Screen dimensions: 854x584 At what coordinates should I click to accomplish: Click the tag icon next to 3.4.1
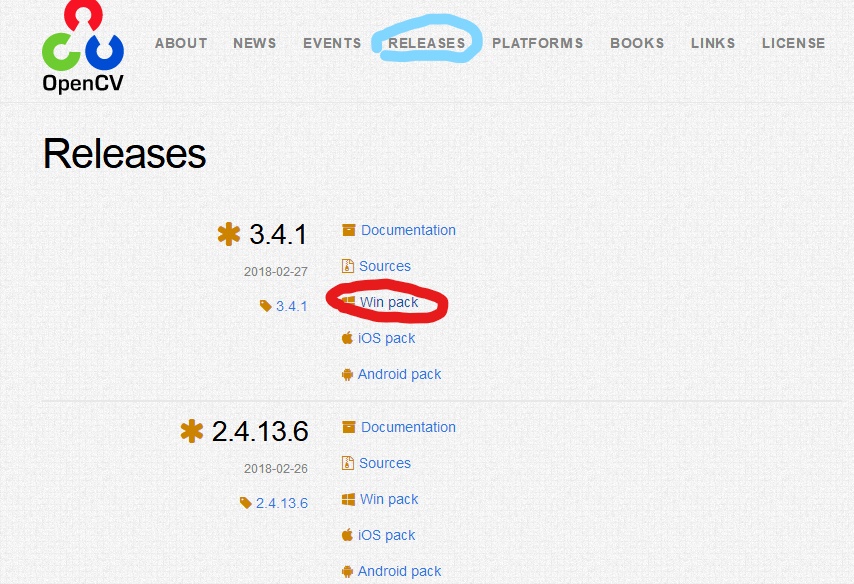(x=266, y=306)
